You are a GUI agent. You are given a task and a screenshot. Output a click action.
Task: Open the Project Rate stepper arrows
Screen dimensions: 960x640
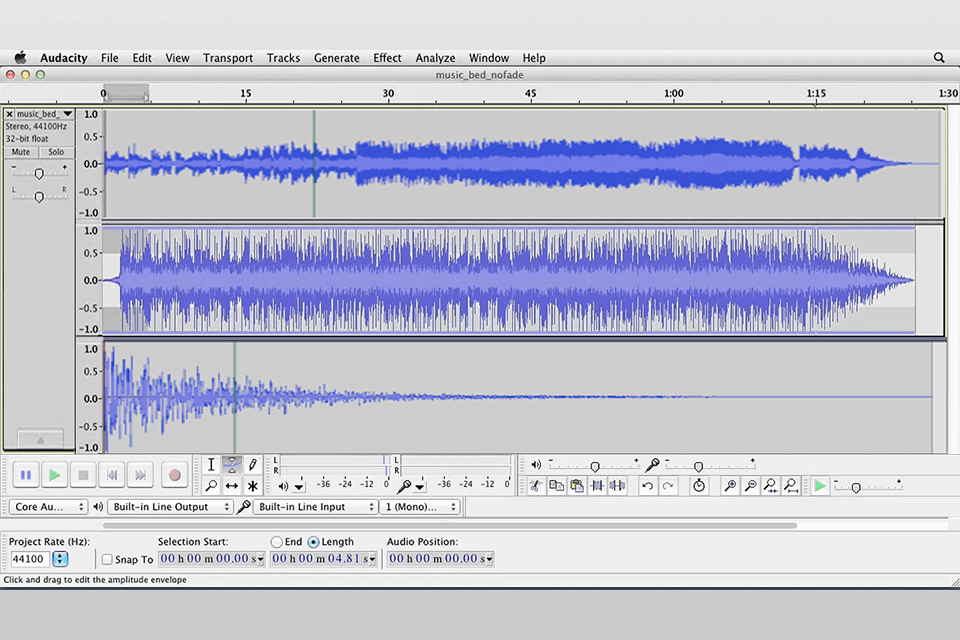click(60, 559)
